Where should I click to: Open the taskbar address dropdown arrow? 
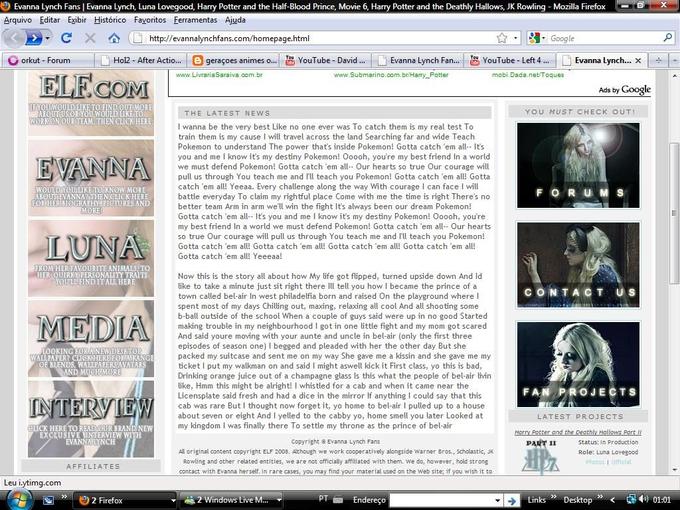pos(498,500)
